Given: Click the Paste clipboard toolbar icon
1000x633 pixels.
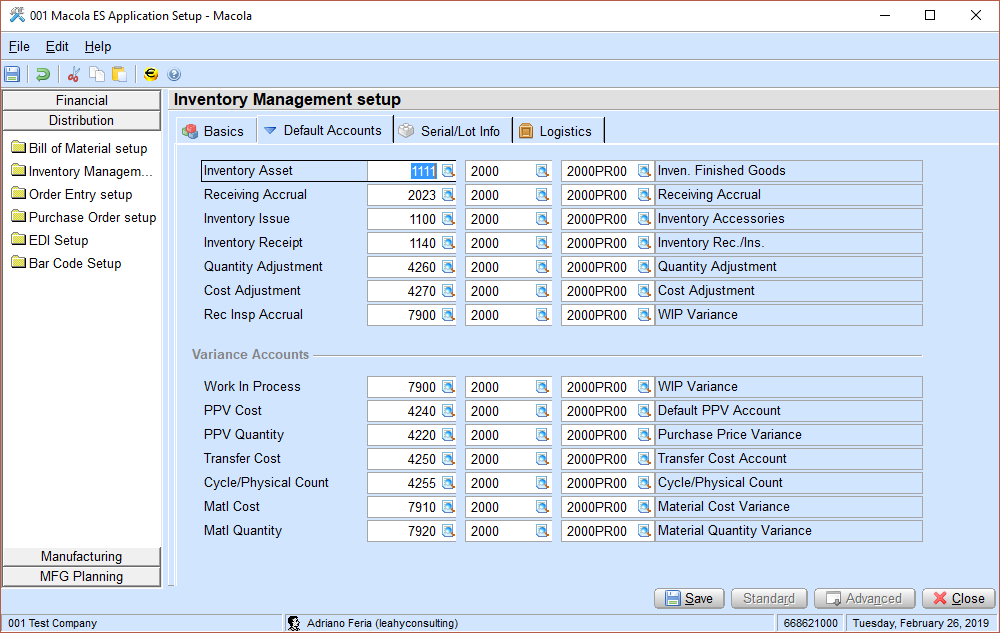Looking at the screenshot, I should coord(119,74).
